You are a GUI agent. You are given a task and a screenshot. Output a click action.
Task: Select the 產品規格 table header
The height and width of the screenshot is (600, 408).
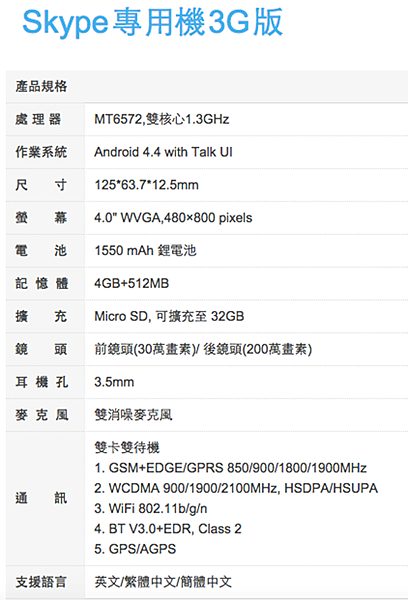pos(41,86)
